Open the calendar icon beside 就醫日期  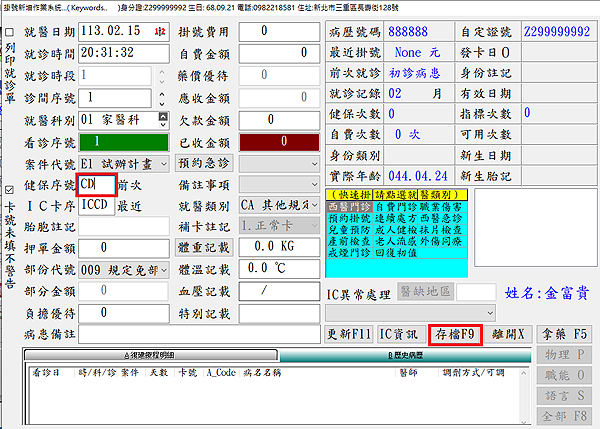point(160,32)
